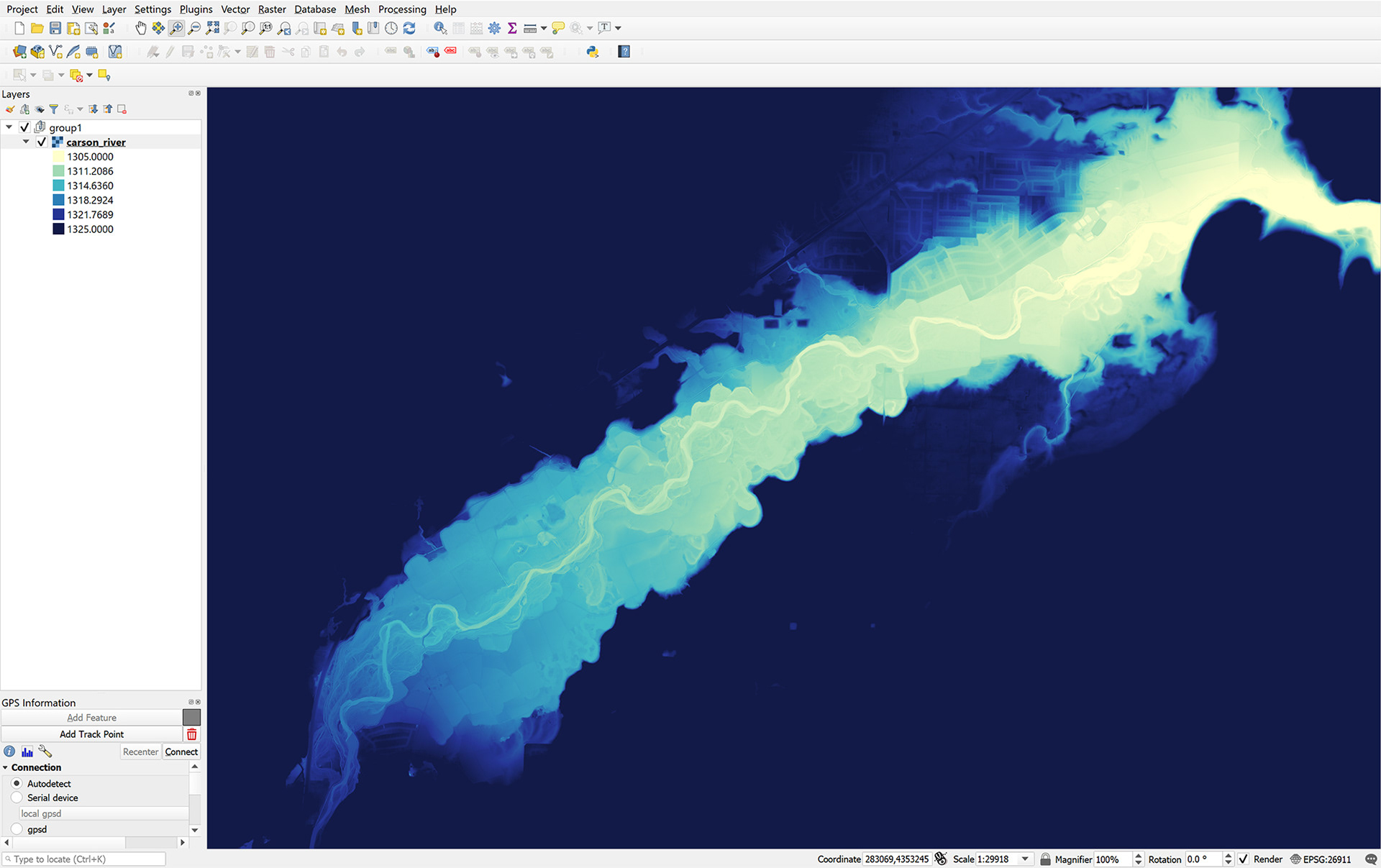1381x868 pixels.
Task: Click the Save Project floppy icon
Action: 55,28
